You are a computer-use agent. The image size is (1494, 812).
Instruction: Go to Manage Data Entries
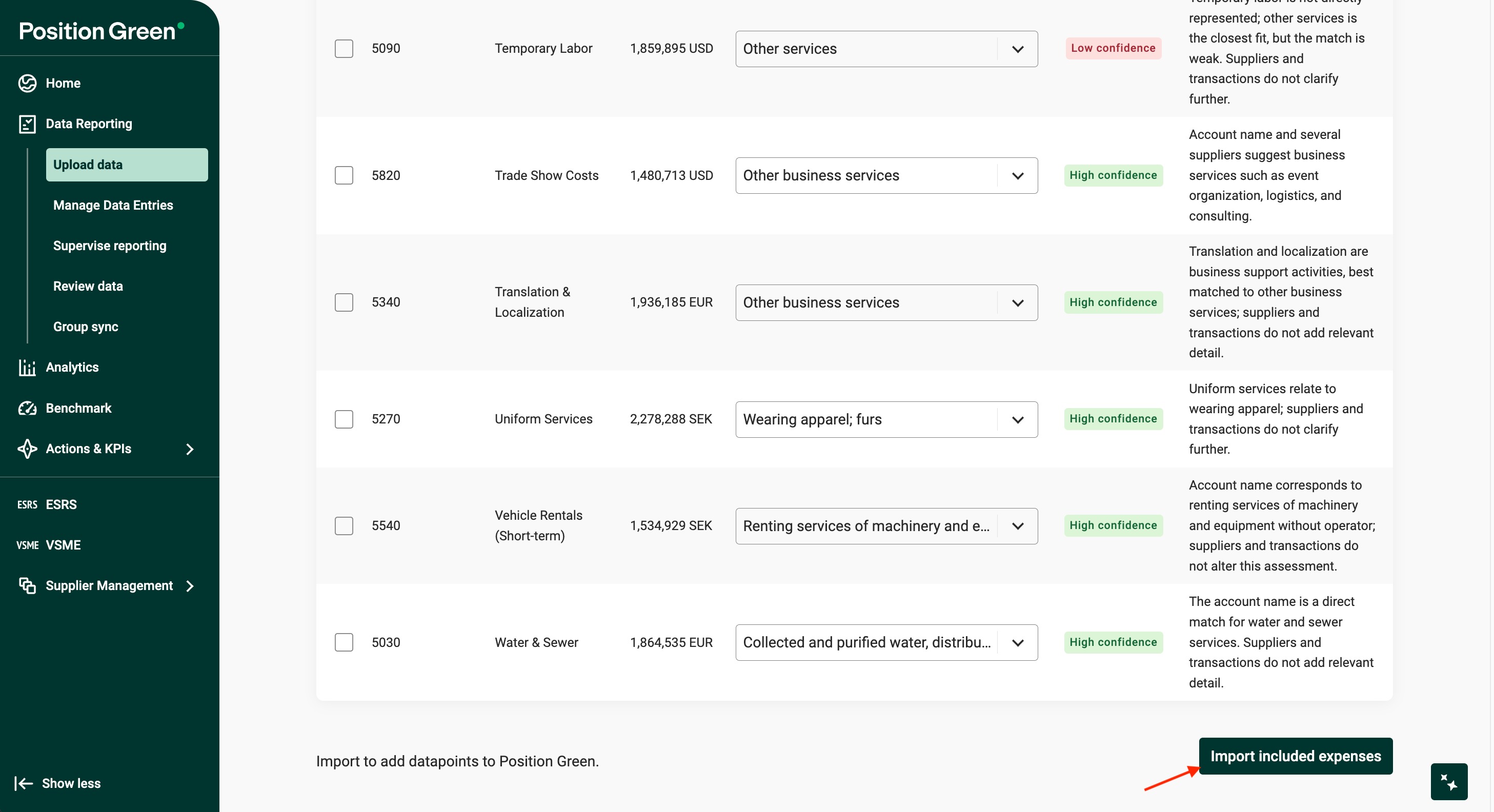click(x=113, y=205)
